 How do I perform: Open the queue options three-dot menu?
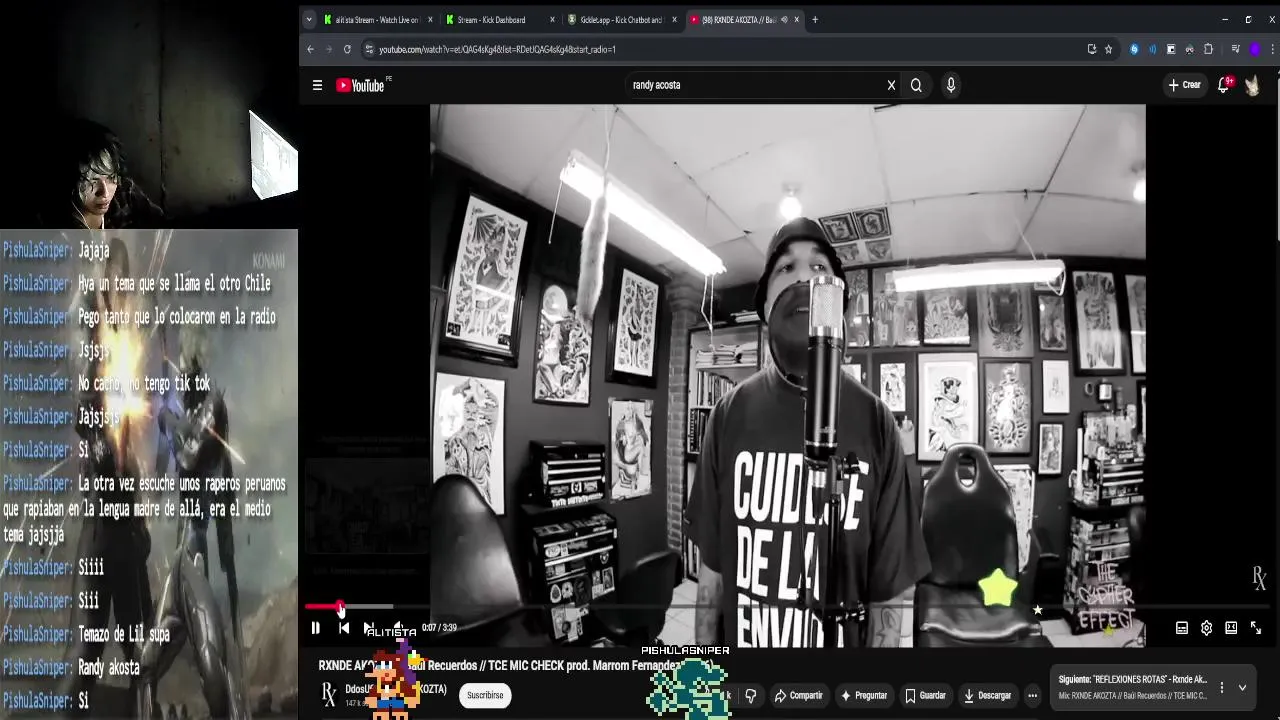tap(1221, 688)
